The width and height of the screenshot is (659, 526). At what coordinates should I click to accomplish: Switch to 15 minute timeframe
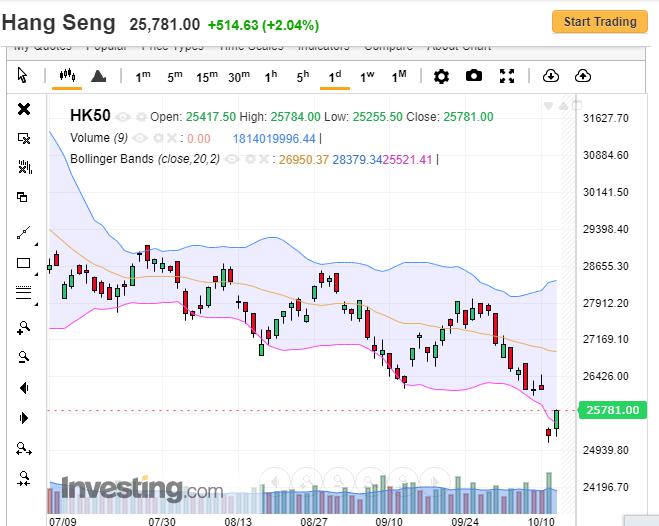(x=206, y=76)
